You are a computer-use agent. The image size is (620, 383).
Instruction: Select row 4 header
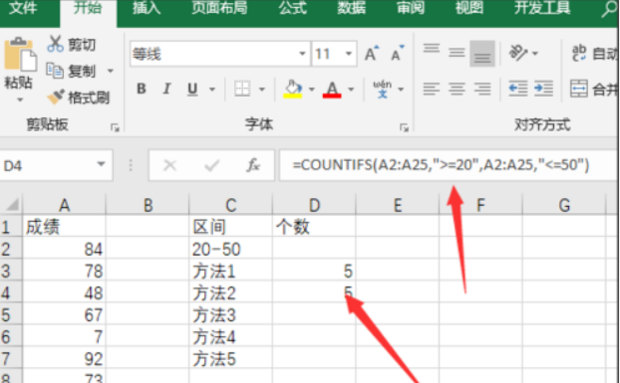click(11, 293)
